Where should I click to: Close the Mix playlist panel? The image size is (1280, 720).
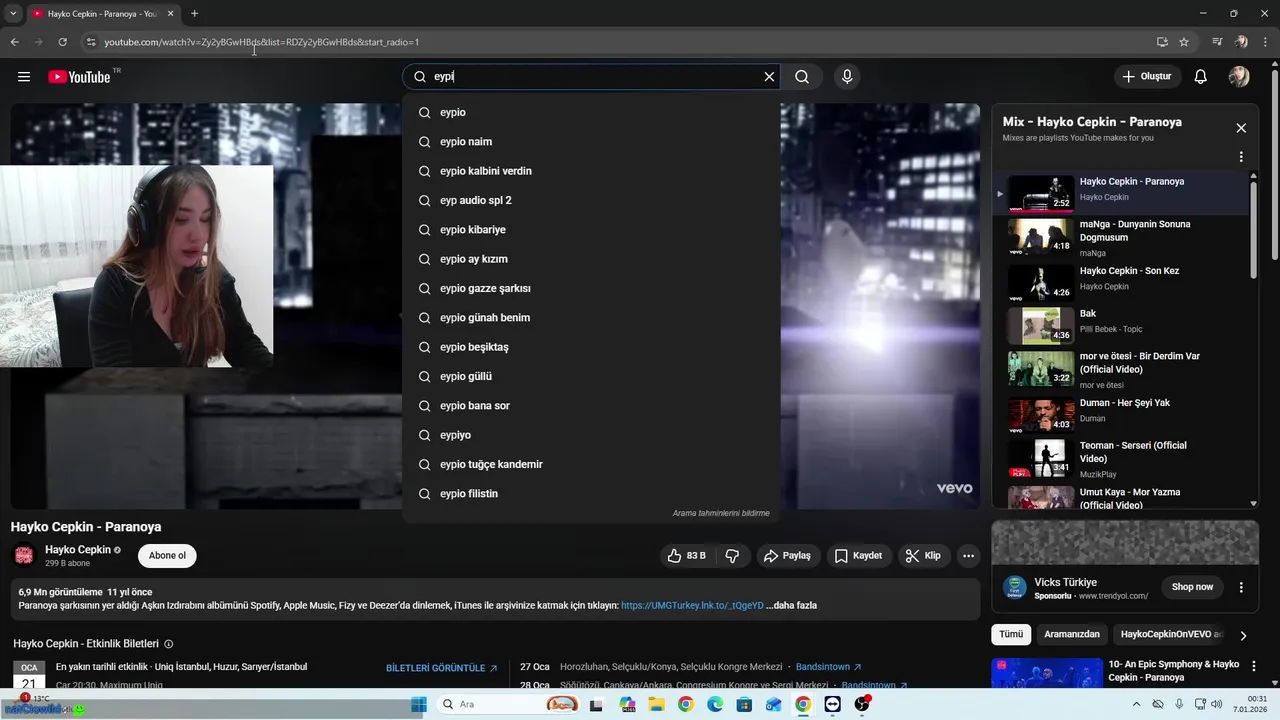[x=1241, y=128]
